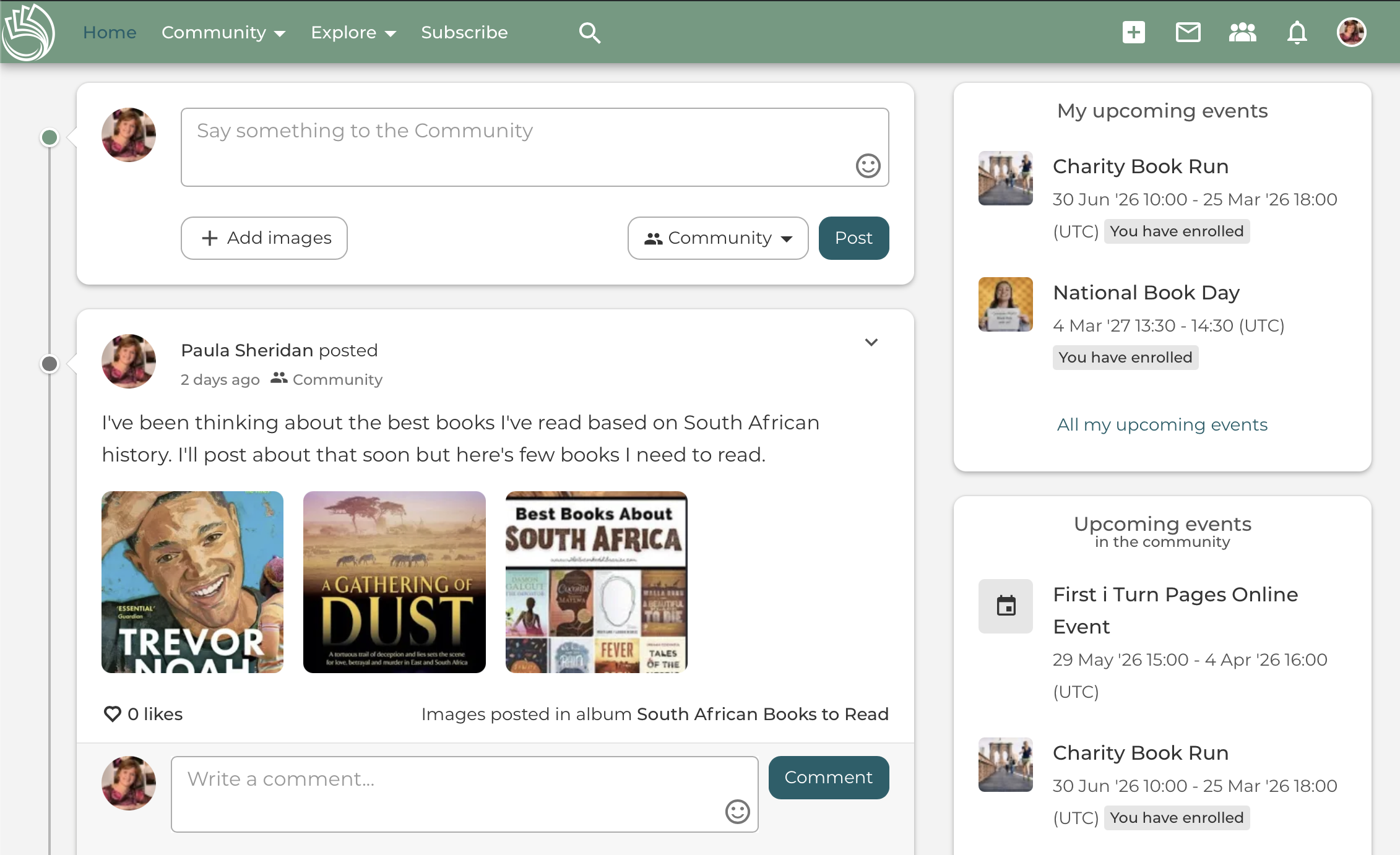
Task: Click Charity Book Run thumbnail in community events
Action: [x=1006, y=765]
